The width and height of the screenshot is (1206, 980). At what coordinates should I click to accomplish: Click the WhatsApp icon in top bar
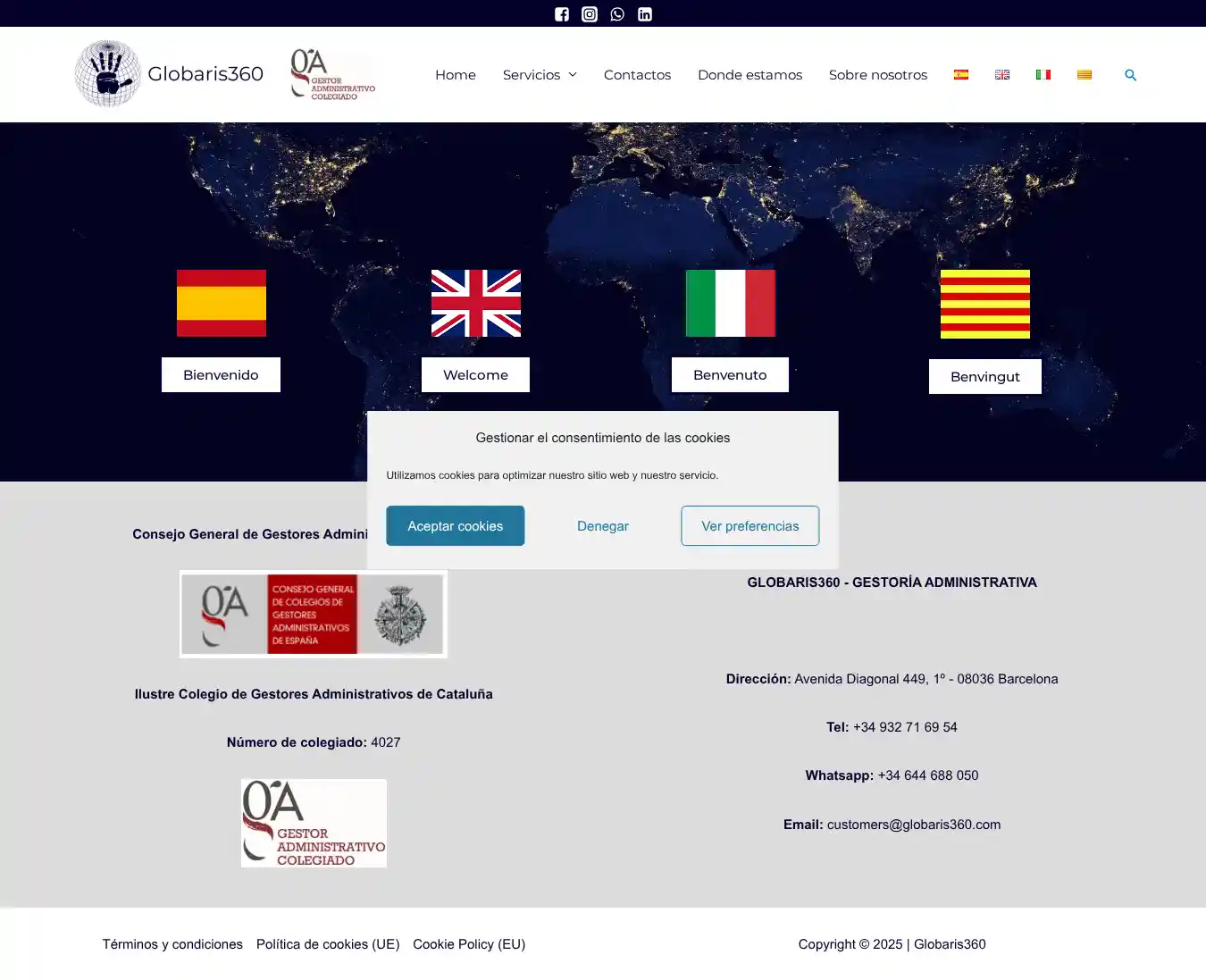point(617,14)
